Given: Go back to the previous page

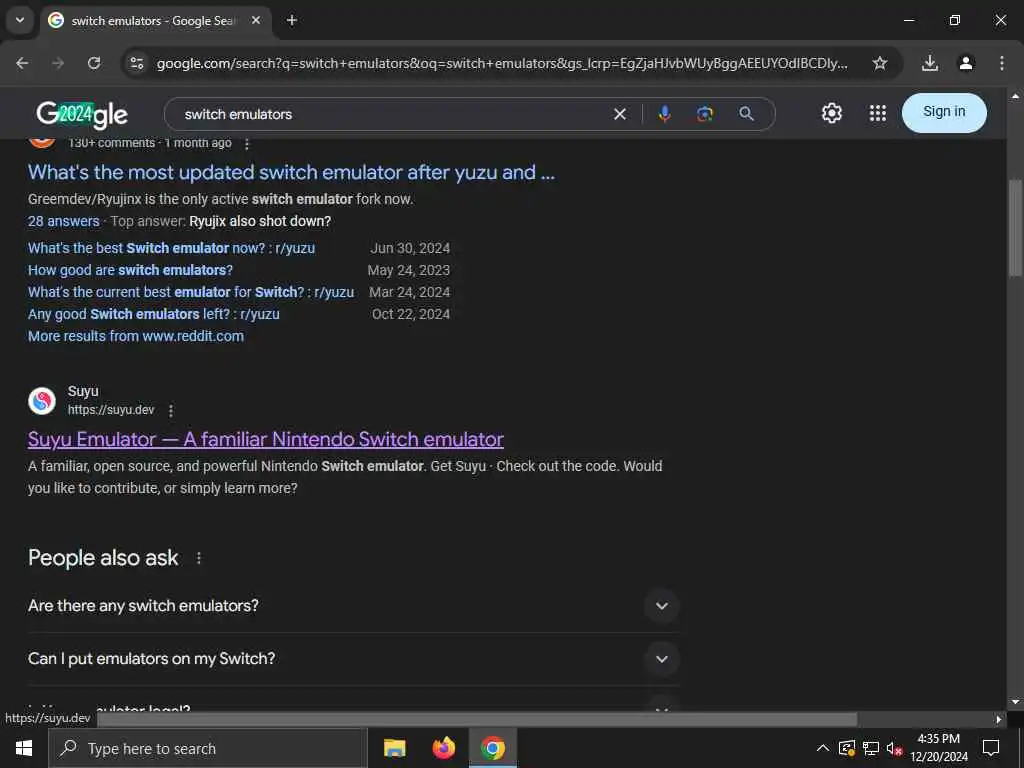Looking at the screenshot, I should coord(22,63).
